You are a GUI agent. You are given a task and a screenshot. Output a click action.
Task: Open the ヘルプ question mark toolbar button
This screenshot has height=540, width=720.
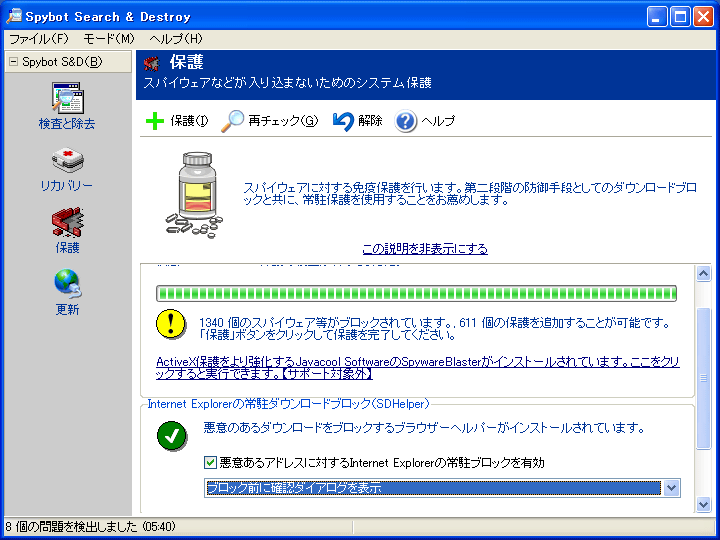[x=425, y=121]
